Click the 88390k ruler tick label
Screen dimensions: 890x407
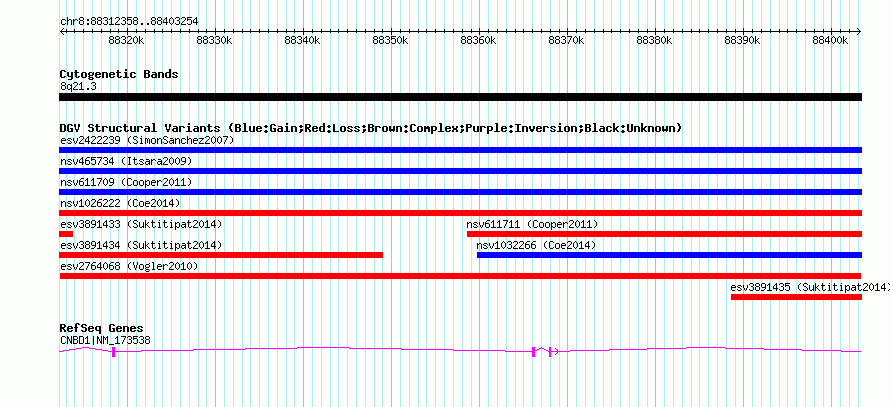pyautogui.click(x=742, y=40)
